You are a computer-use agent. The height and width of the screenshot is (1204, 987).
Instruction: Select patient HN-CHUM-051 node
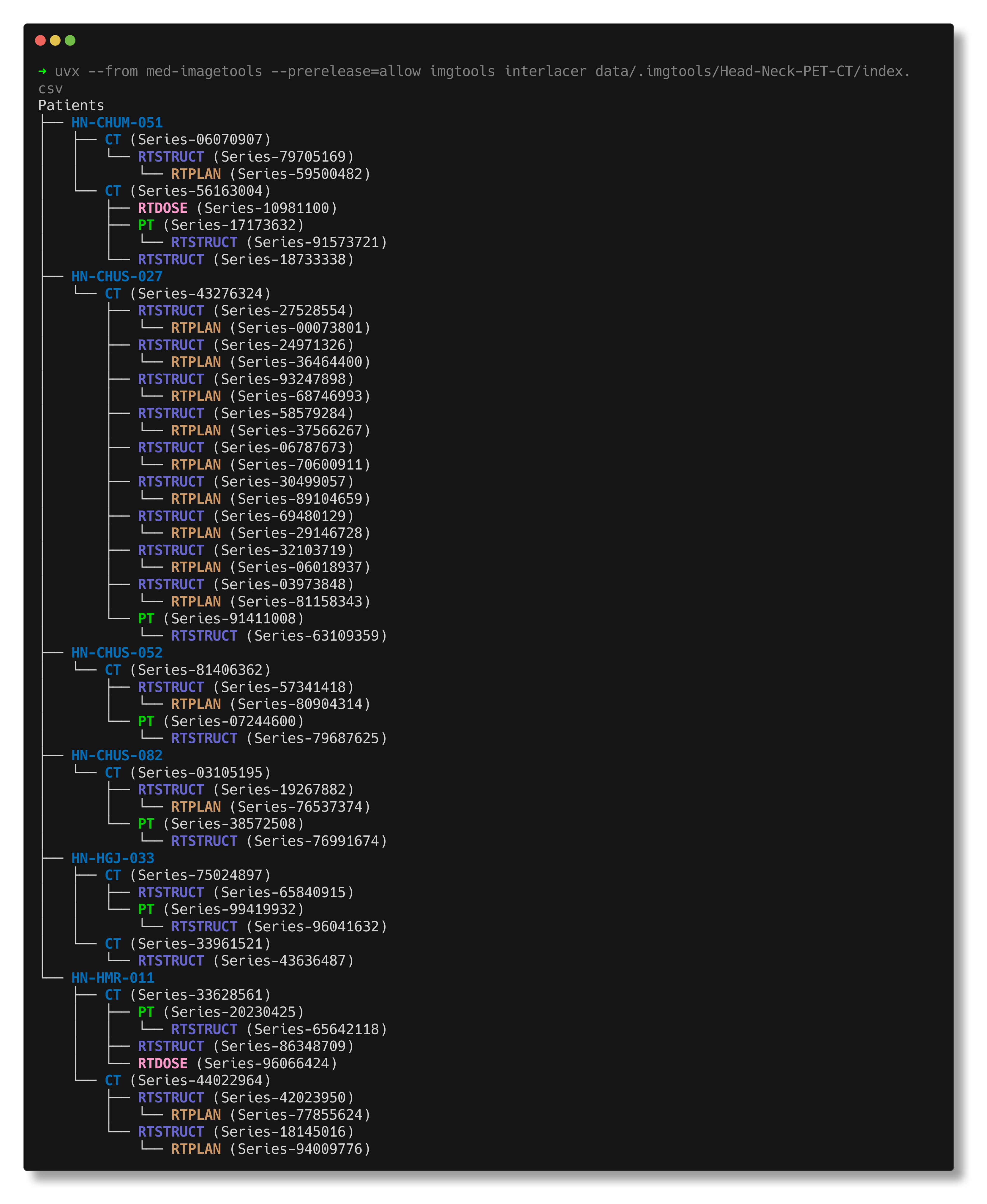pyautogui.click(x=117, y=123)
